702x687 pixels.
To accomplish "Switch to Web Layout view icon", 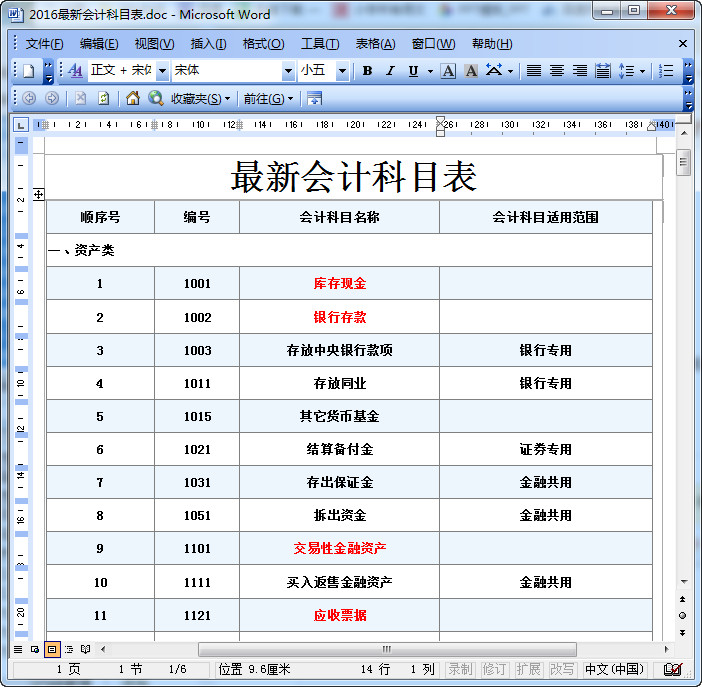I will coord(35,649).
